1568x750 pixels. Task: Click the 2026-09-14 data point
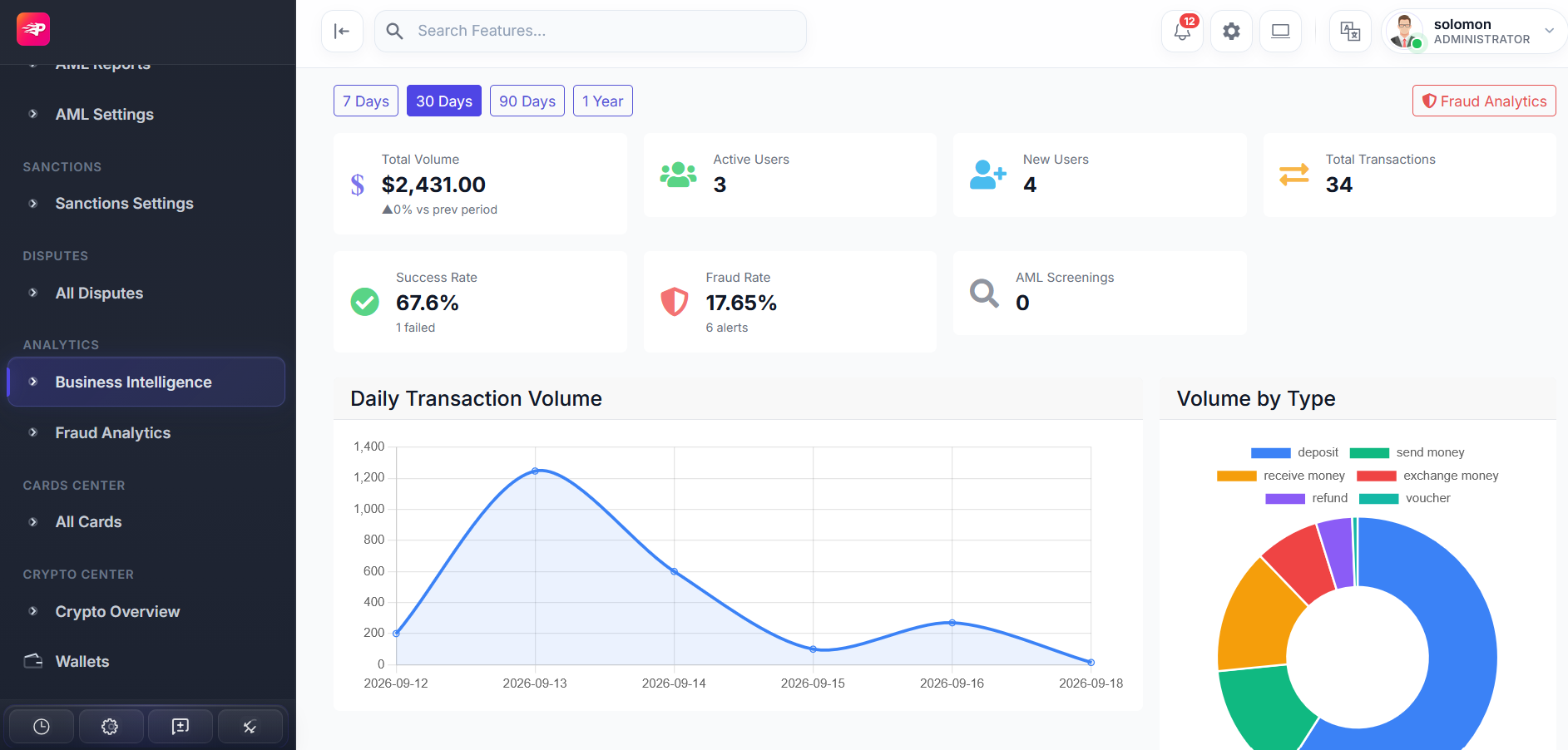pyautogui.click(x=674, y=571)
